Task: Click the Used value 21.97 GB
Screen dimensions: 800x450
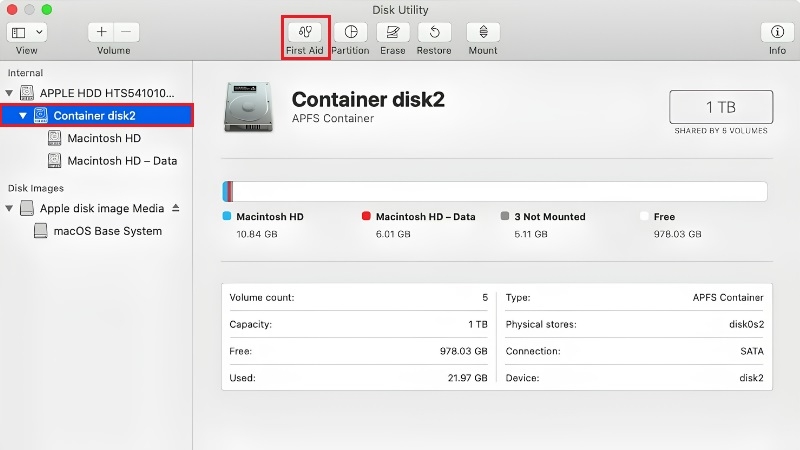Action: (x=467, y=378)
